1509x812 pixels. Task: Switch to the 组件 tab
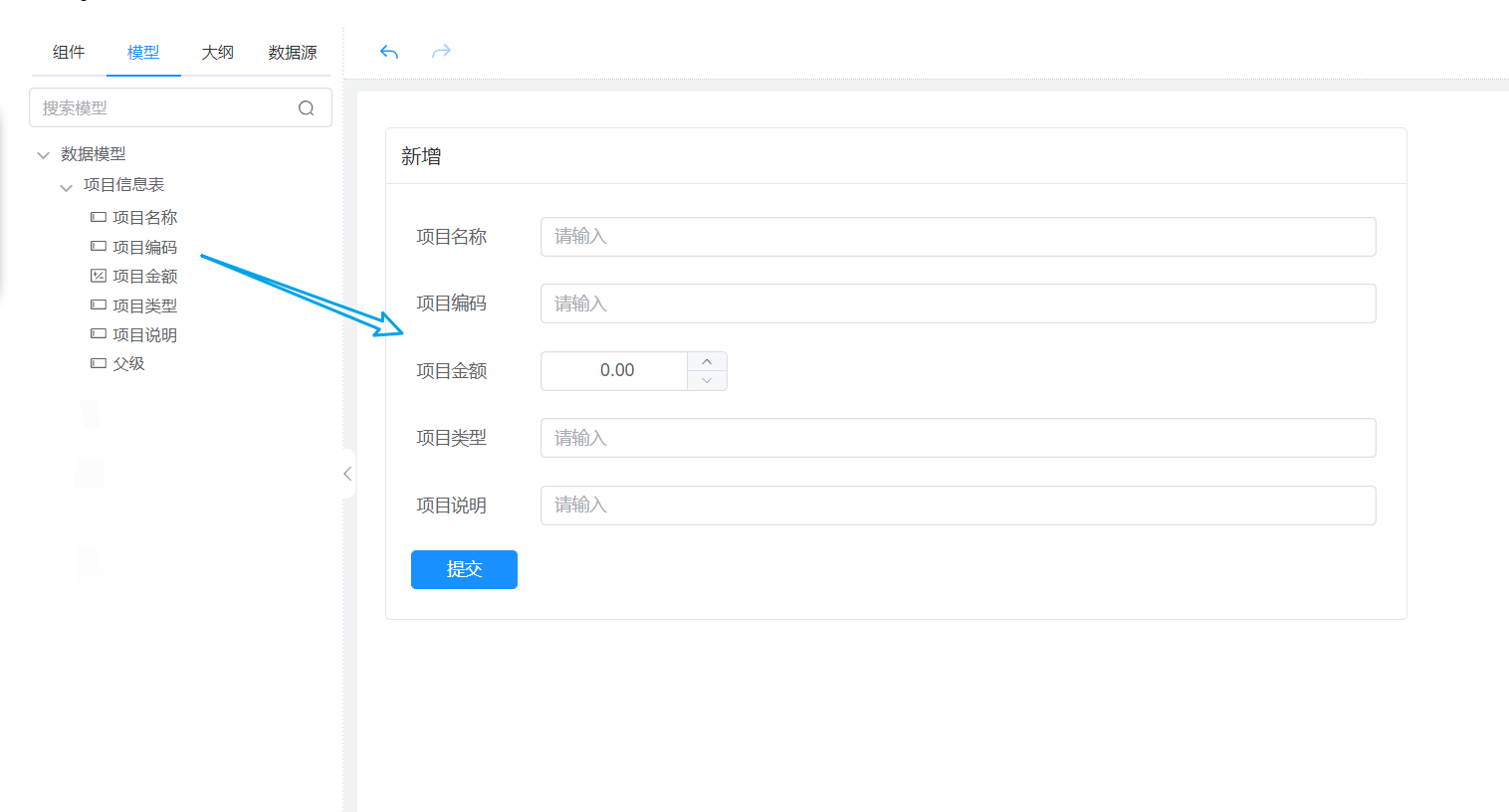coord(69,53)
